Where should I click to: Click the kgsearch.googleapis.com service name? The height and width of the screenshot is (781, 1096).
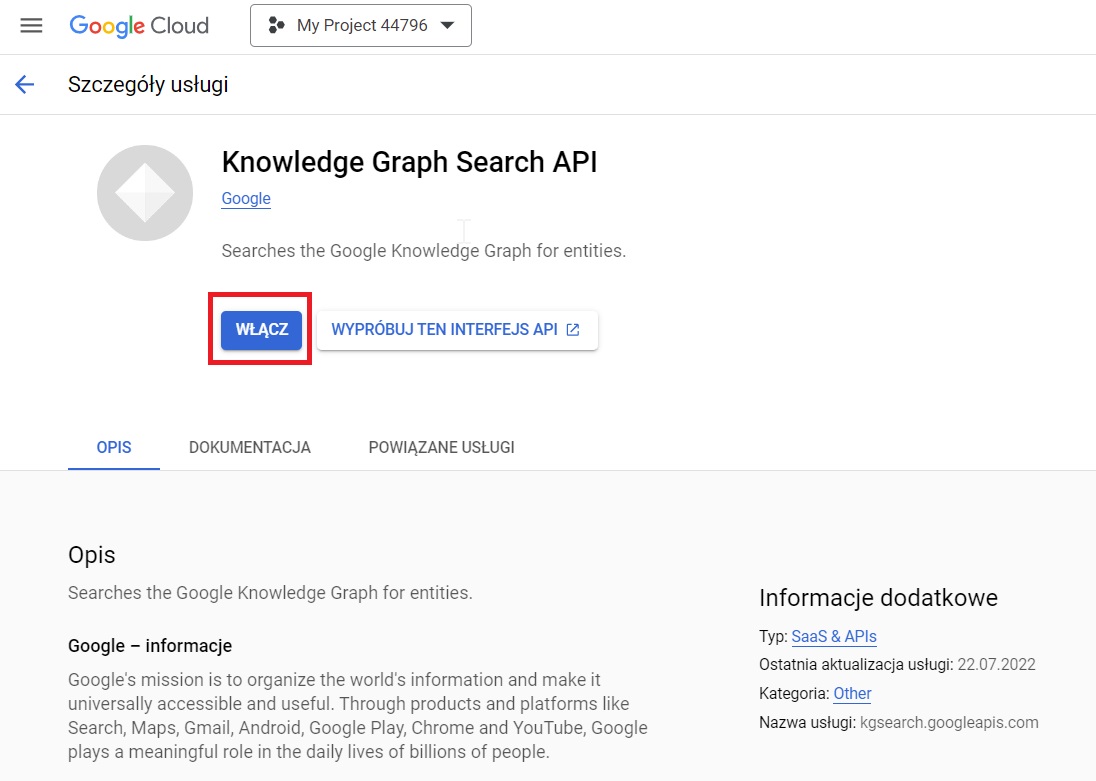coord(948,722)
